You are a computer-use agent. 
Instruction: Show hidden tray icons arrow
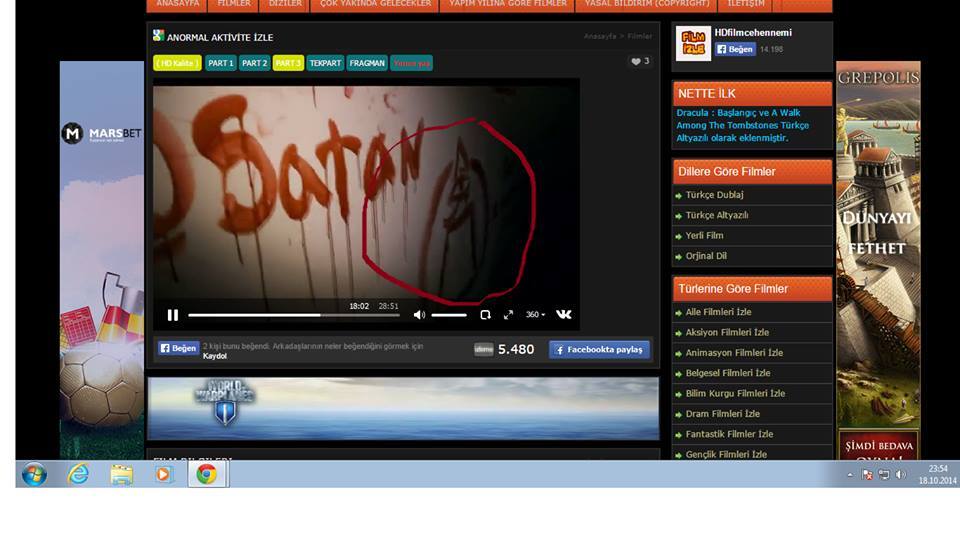(x=850, y=475)
